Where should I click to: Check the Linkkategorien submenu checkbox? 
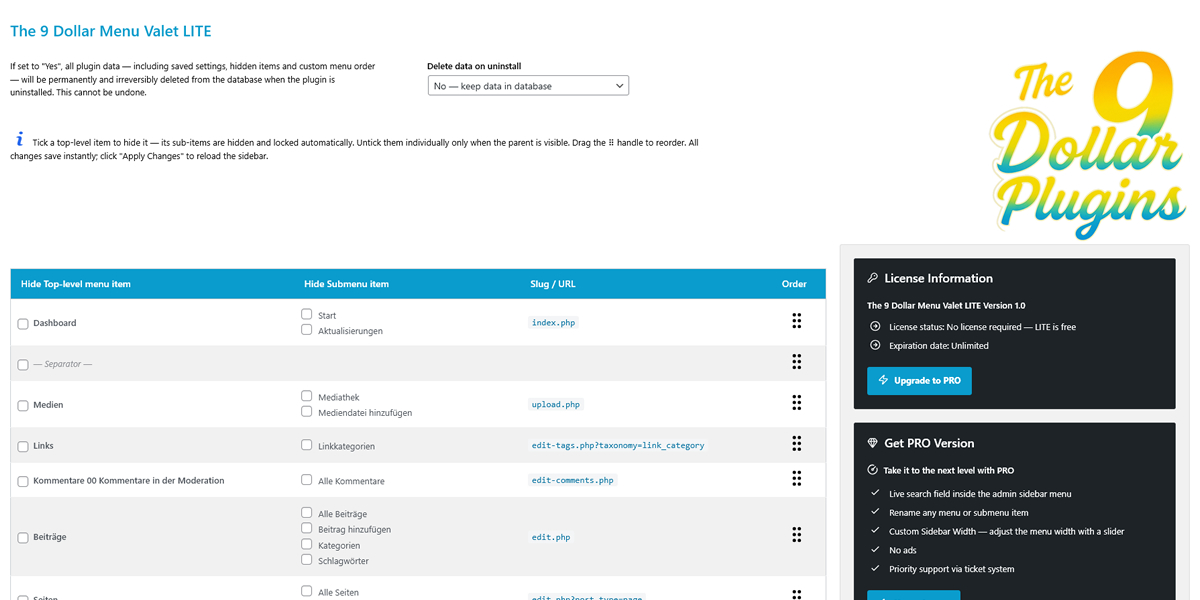(x=307, y=445)
